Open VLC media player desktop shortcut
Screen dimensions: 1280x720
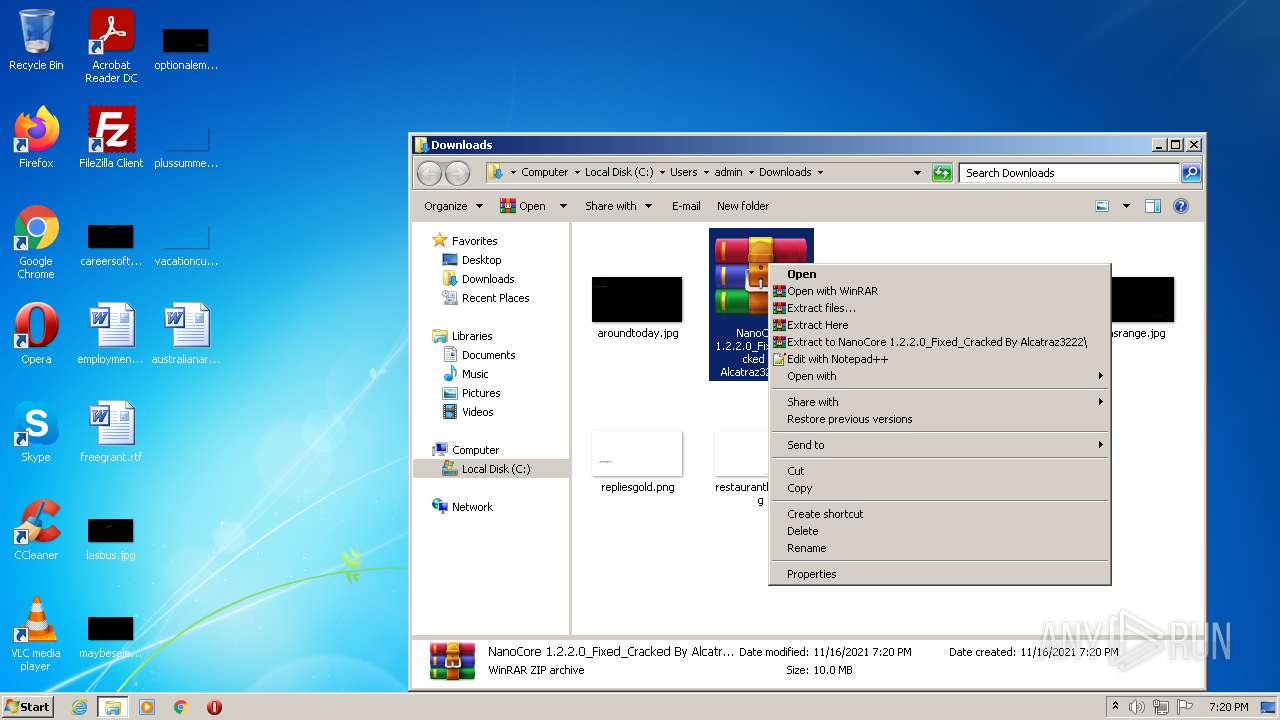pos(36,634)
